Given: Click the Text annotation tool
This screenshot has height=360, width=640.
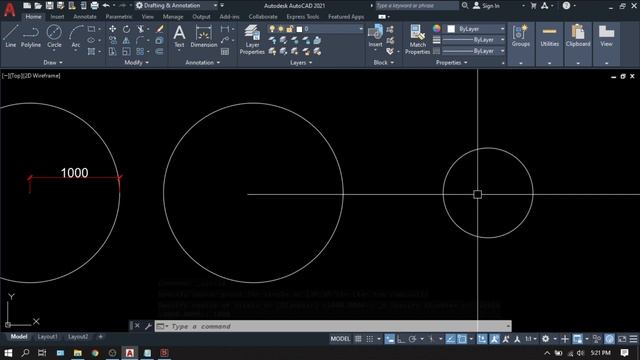Looking at the screenshot, I should click(x=179, y=37).
